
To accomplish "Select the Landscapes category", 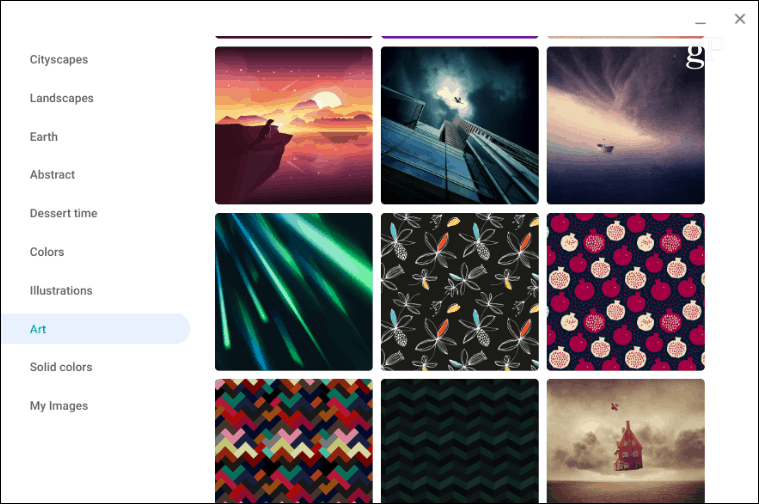I will [x=61, y=98].
